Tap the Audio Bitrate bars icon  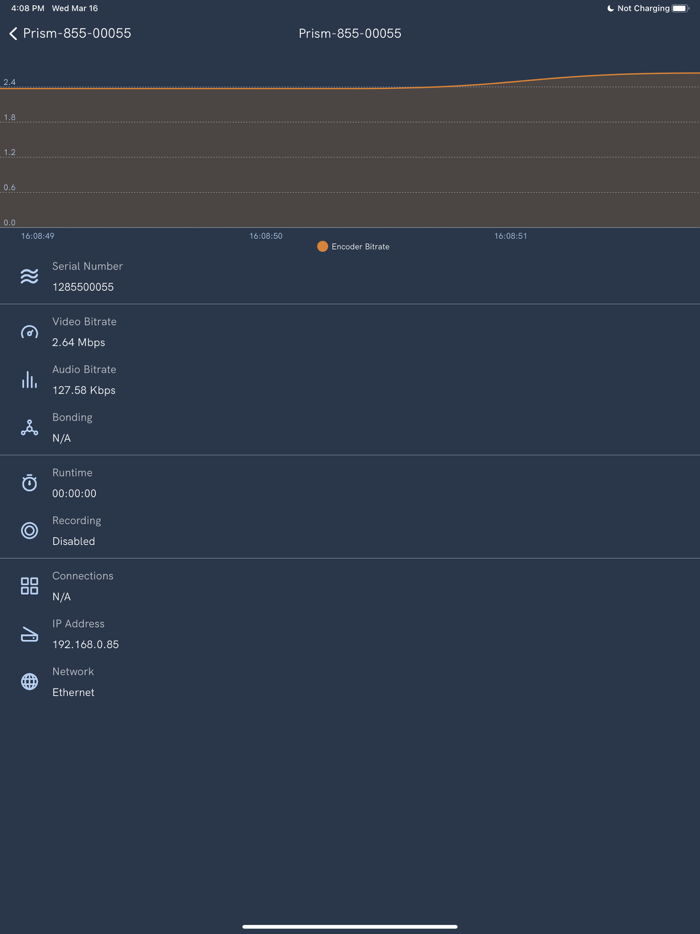(x=29, y=379)
